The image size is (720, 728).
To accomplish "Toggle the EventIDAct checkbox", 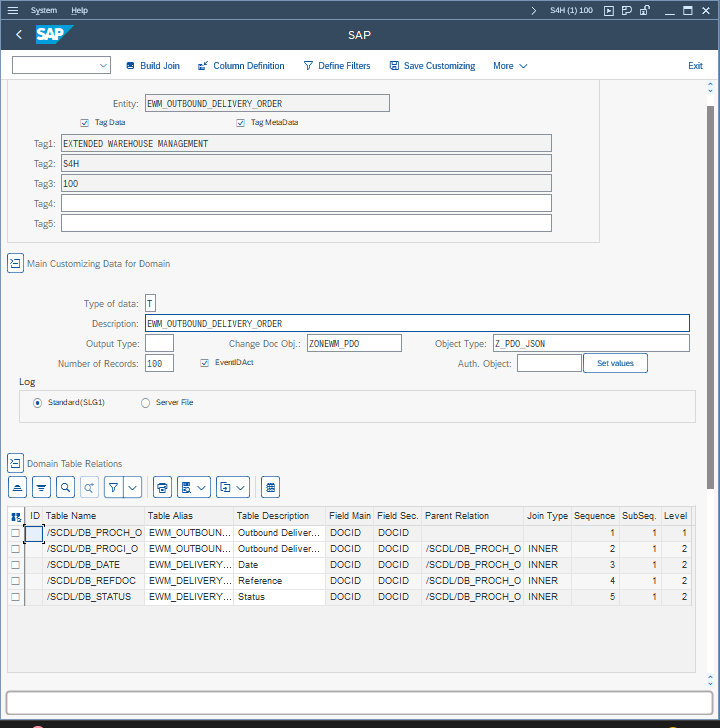I will (x=205, y=363).
